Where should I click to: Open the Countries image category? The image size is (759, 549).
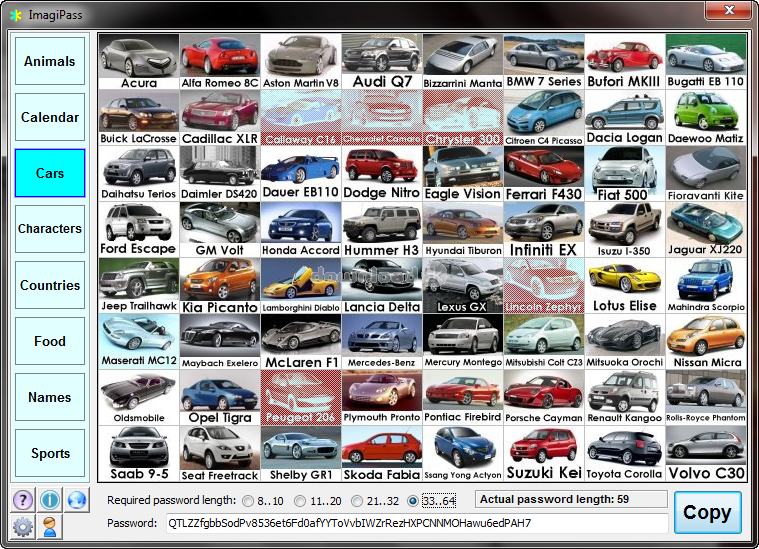coord(50,285)
